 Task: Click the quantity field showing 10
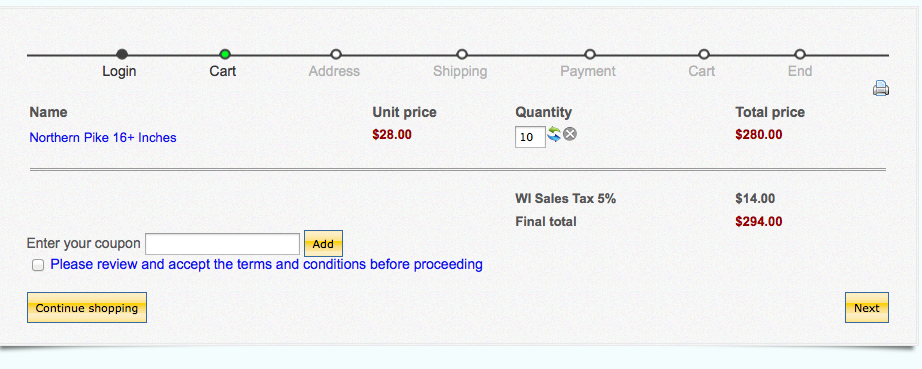click(530, 137)
